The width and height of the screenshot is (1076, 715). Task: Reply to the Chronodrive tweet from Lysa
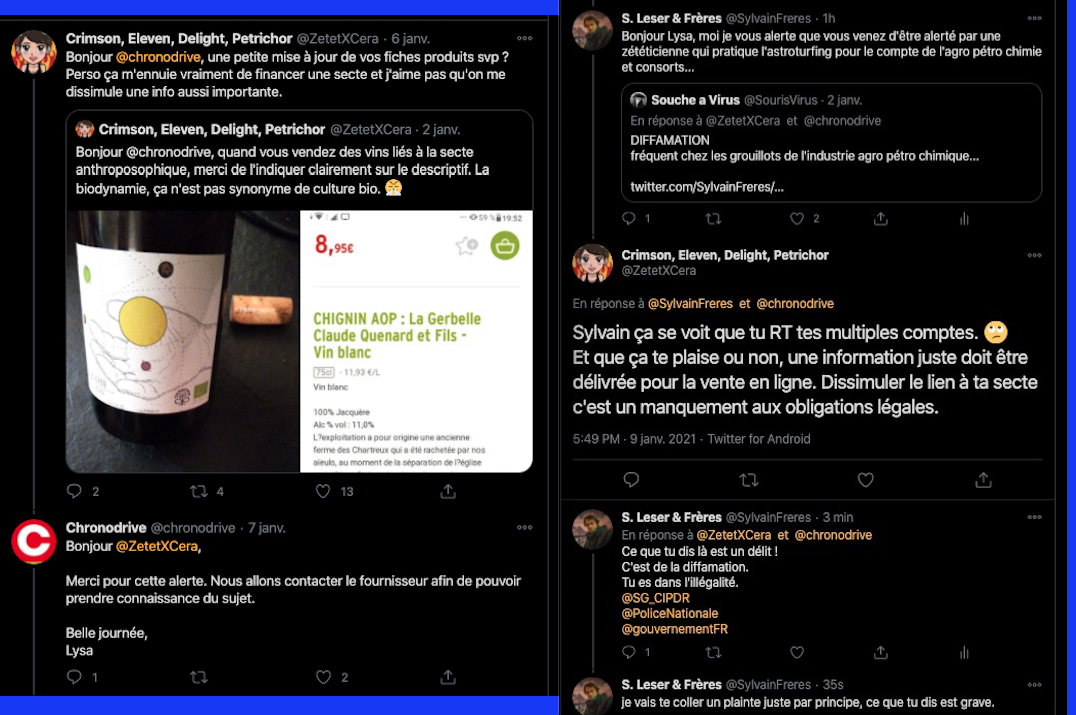pos(74,677)
